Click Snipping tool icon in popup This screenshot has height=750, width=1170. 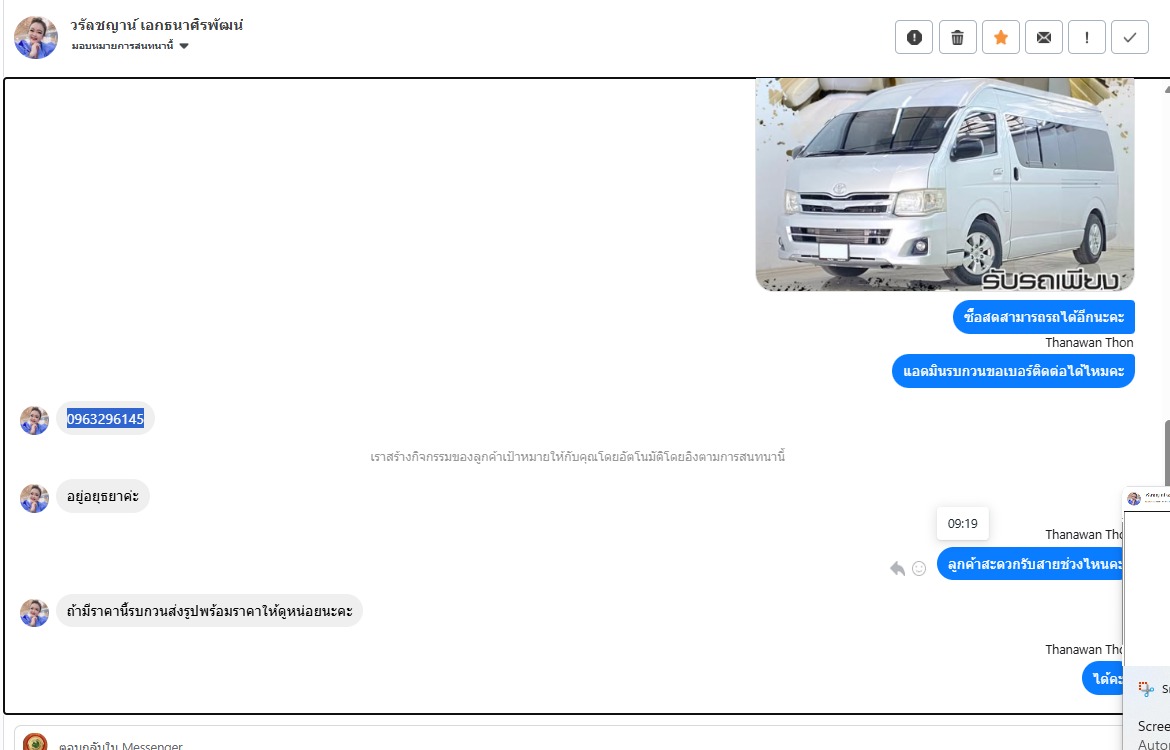tap(1146, 689)
